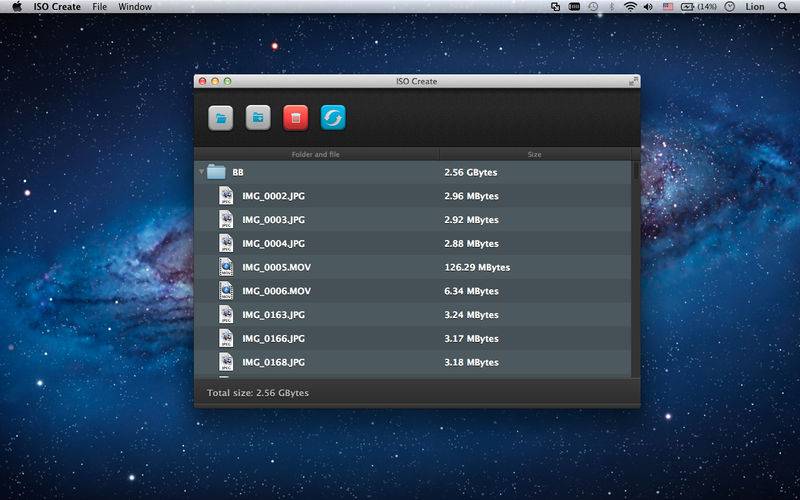Click the blue convert arrows icon
The width and height of the screenshot is (800, 500).
[x=333, y=118]
